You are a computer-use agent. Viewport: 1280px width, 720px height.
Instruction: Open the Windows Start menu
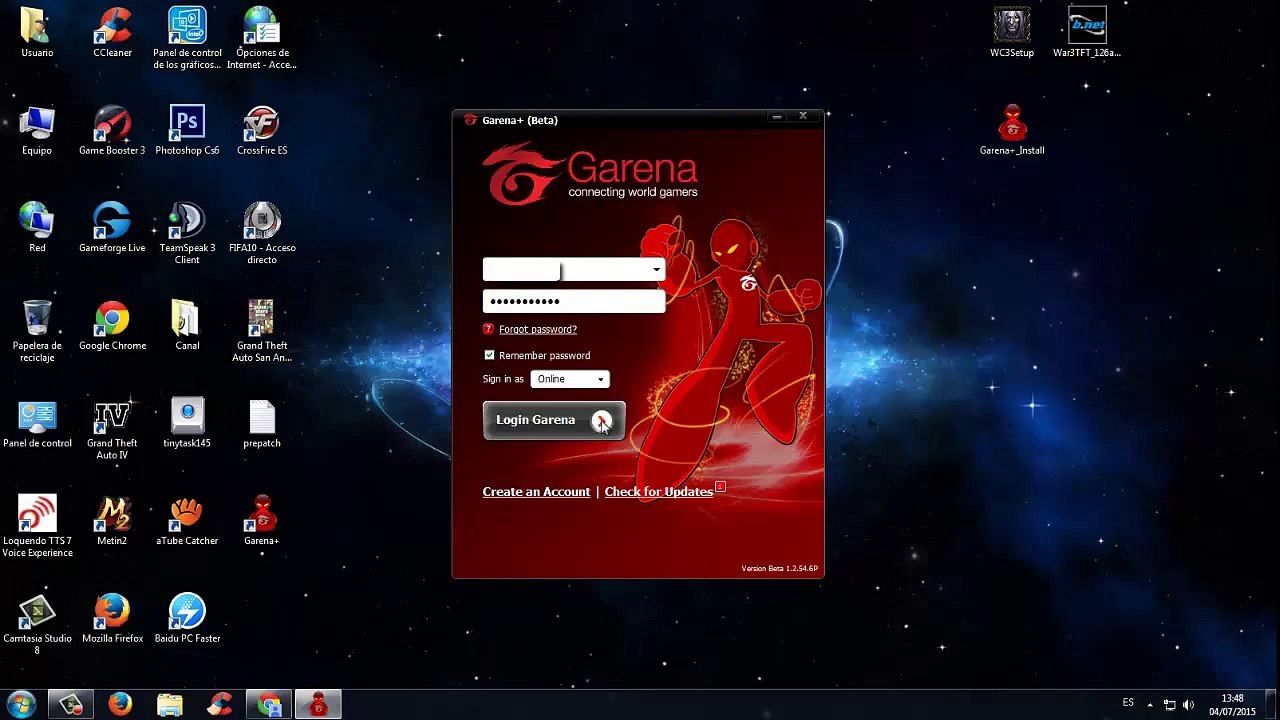click(21, 705)
